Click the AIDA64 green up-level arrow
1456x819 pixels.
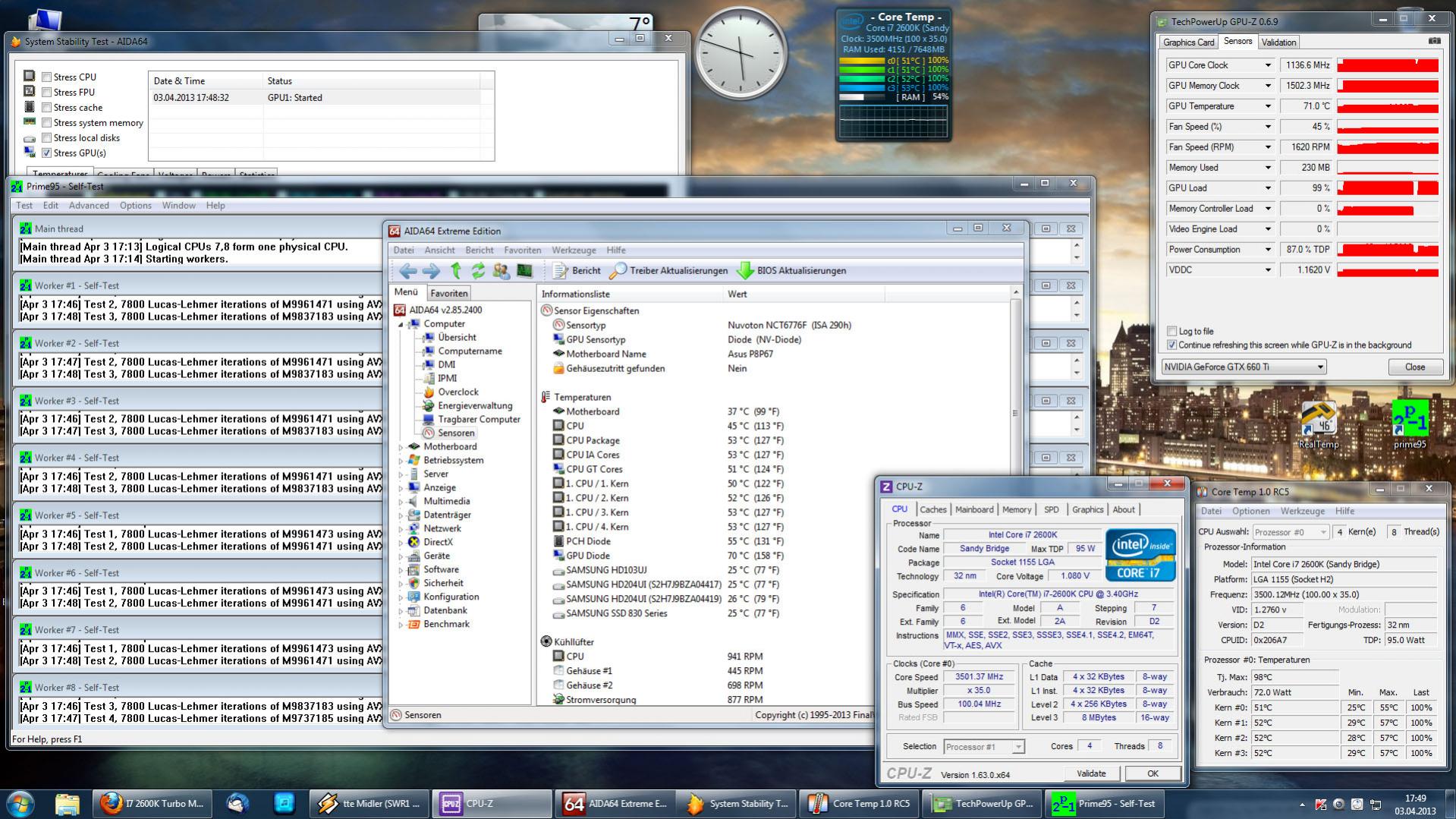pos(456,271)
